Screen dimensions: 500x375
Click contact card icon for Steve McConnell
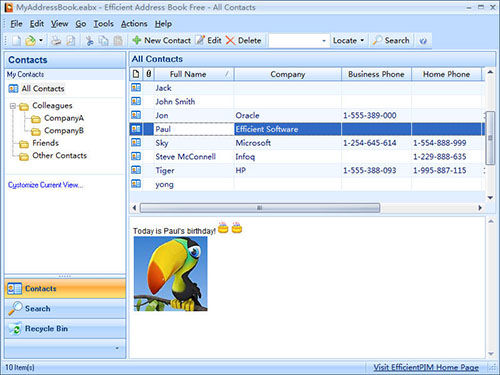pyautogui.click(x=136, y=156)
